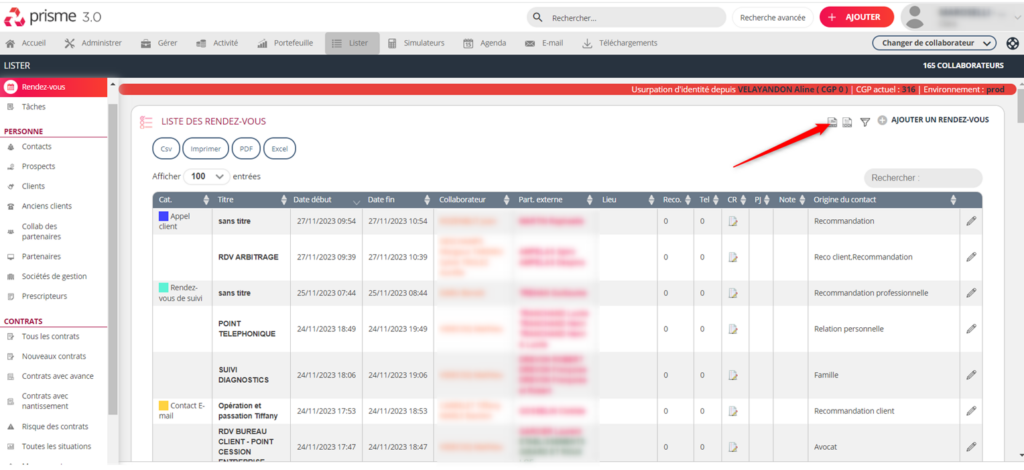Export the list with the Excel button
Screen dimensions: 1024x470
pos(279,148)
